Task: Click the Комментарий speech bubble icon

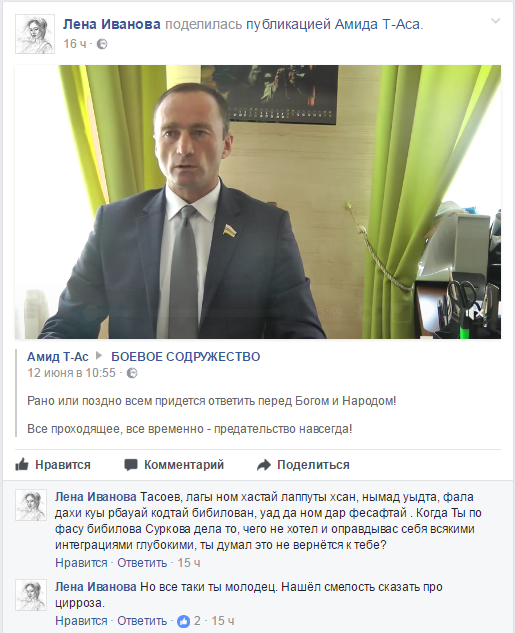Action: pos(130,465)
